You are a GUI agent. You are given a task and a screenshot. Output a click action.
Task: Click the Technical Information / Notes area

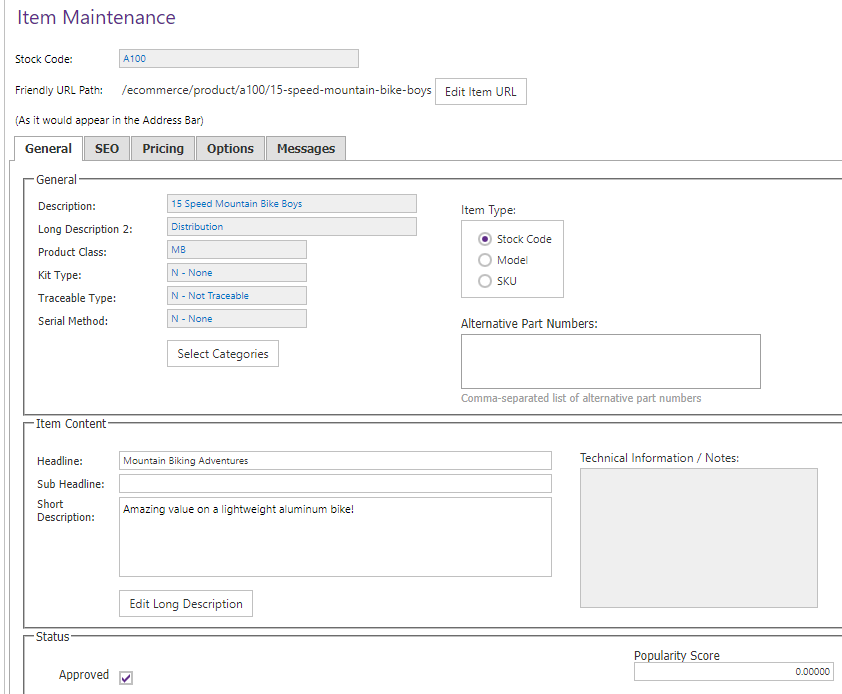pos(699,538)
